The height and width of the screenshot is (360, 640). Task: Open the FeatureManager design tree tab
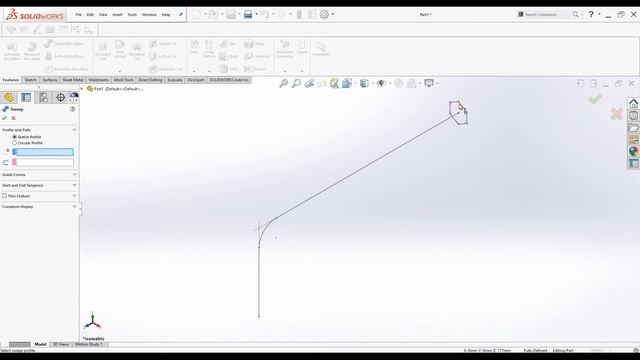point(9,97)
